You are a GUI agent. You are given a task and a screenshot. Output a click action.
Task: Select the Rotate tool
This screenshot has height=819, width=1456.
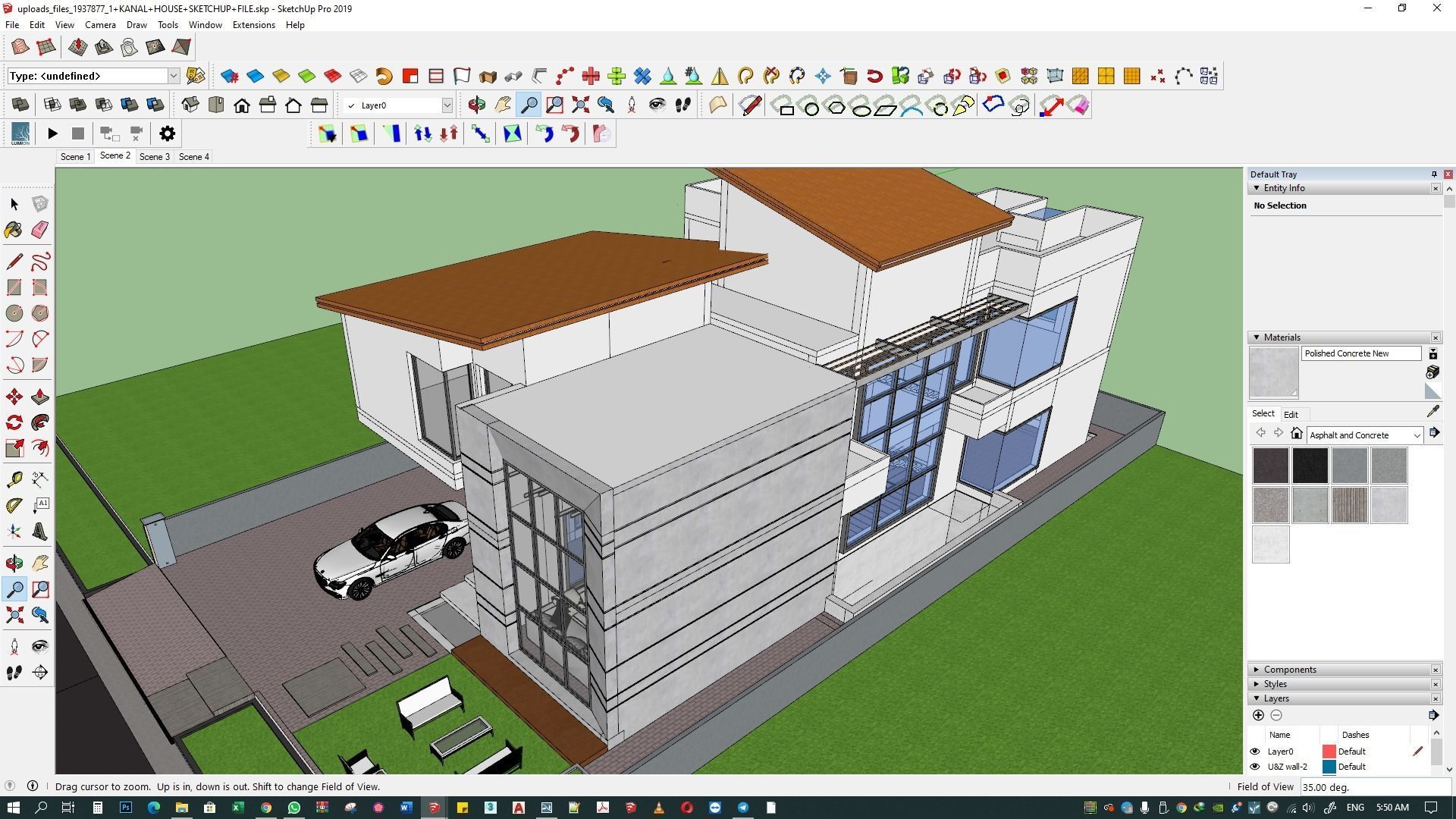(14, 422)
